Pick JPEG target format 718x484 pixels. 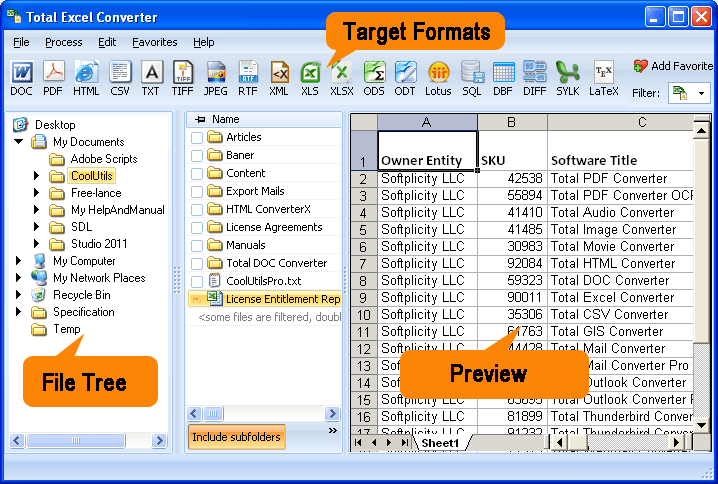click(216, 78)
